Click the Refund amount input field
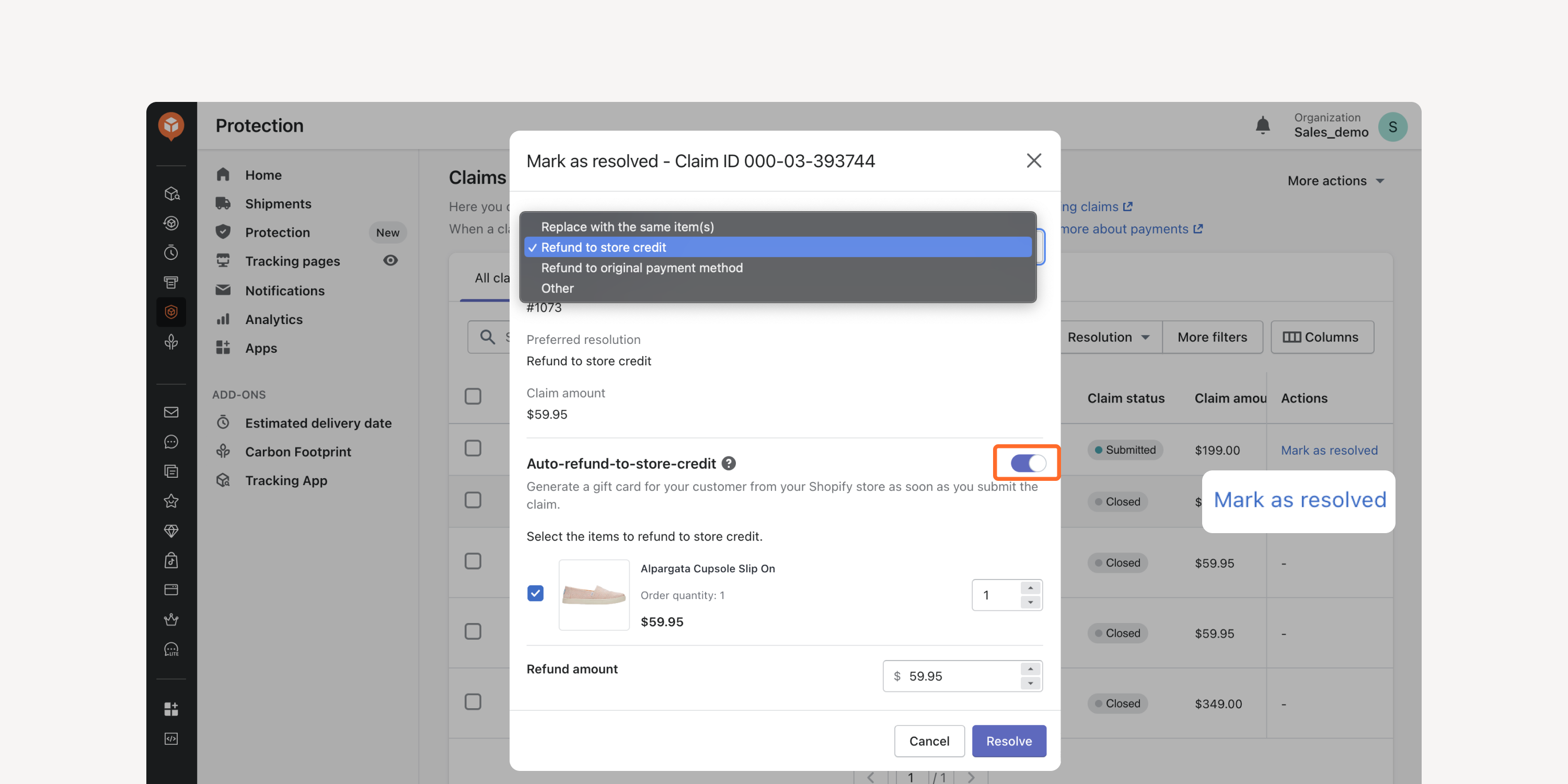Image resolution: width=1568 pixels, height=784 pixels. [x=962, y=676]
